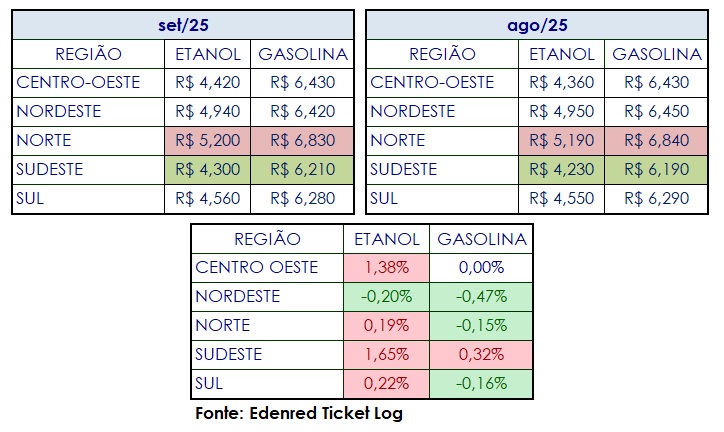Select the R$ 5,190 Norte ethanol cell

point(560,140)
